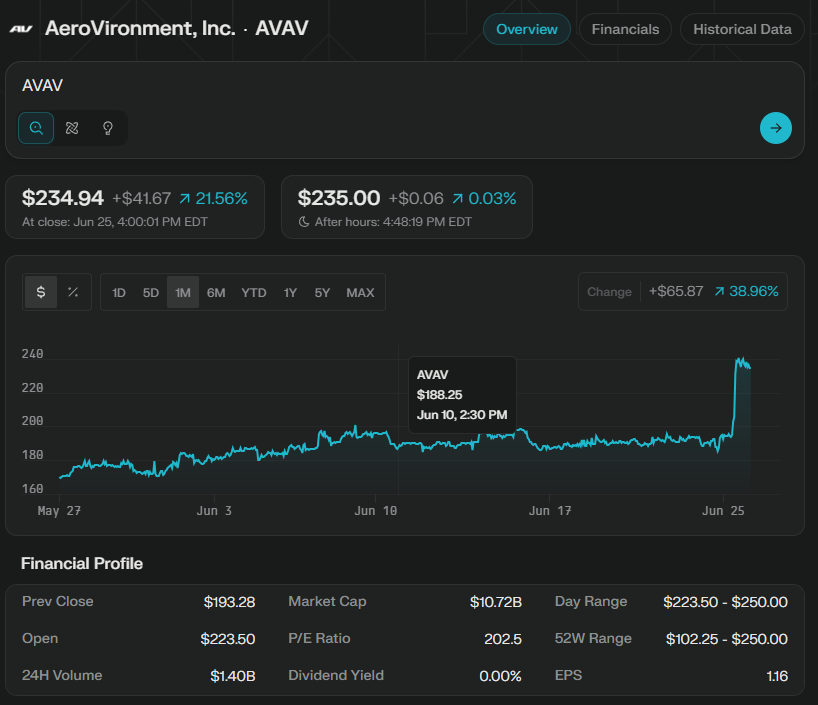
Task: Open the Financials tab
Action: point(625,29)
